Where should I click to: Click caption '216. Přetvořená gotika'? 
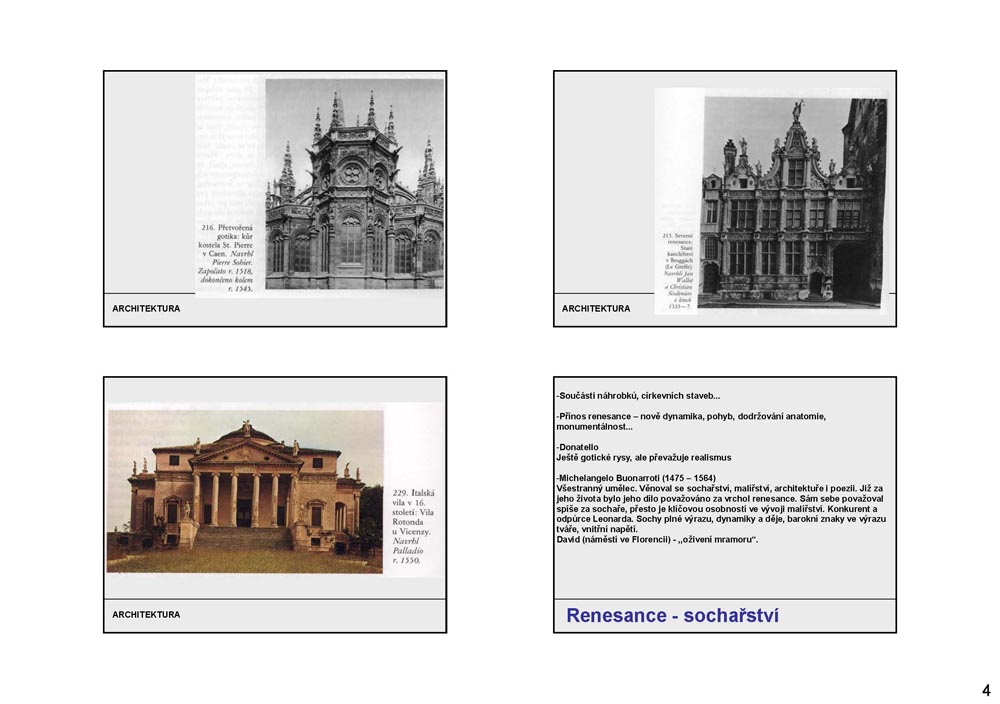coord(226,258)
